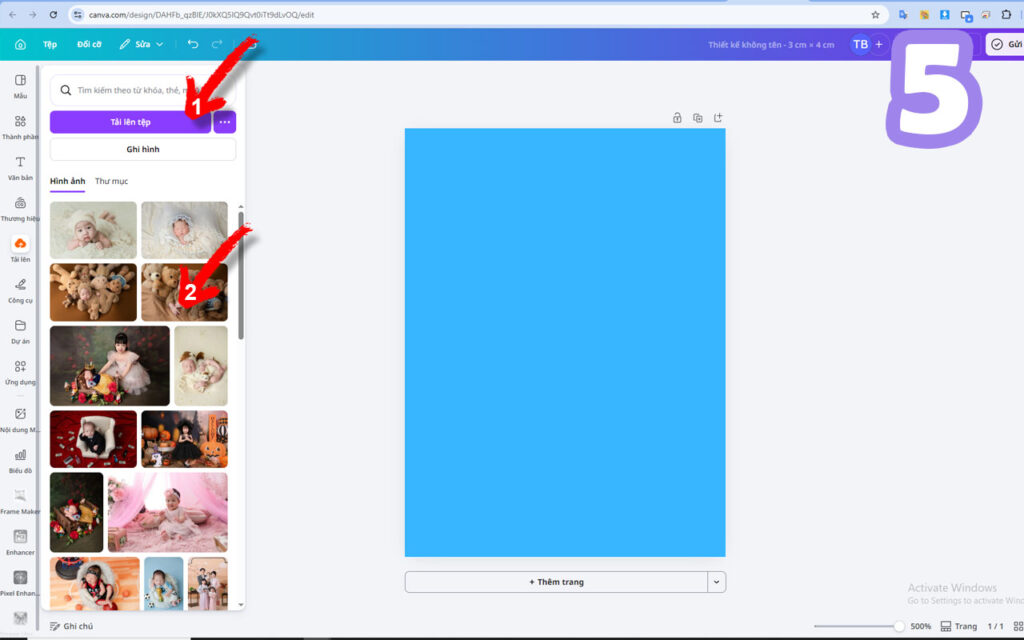Open the Công cụ tools panel

pyautogui.click(x=20, y=291)
